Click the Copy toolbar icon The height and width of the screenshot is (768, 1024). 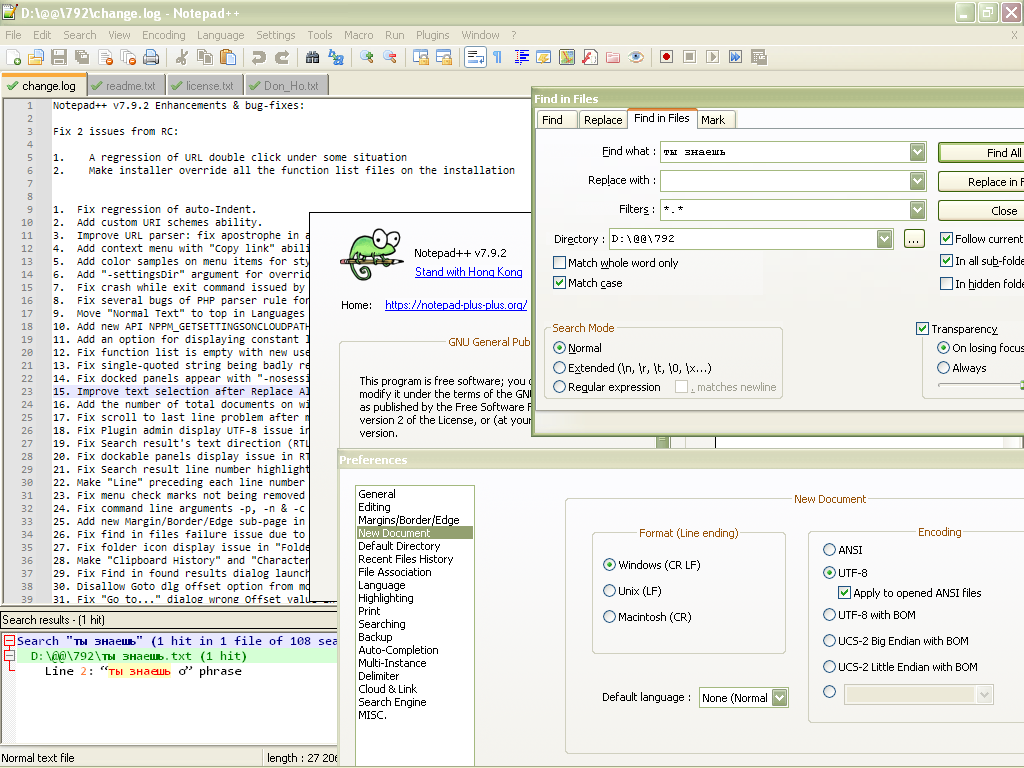[x=204, y=57]
